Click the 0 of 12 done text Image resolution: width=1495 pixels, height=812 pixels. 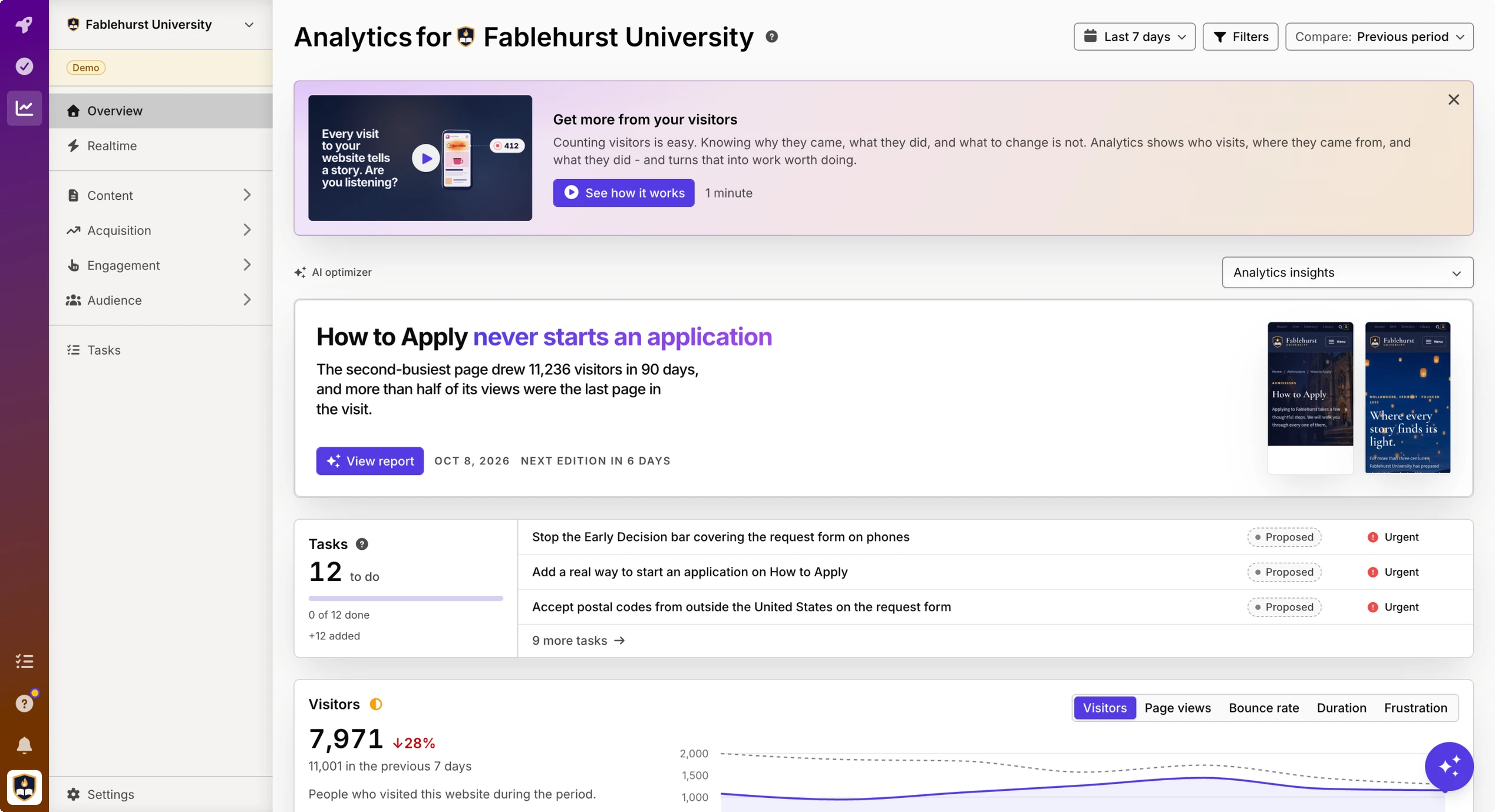[x=339, y=615]
